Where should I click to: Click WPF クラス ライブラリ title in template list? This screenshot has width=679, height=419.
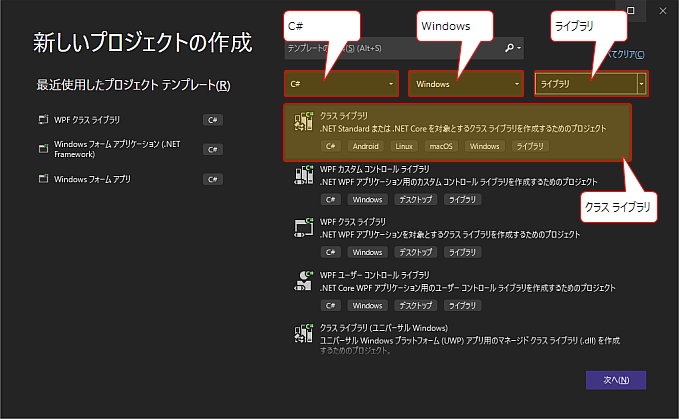(352, 222)
